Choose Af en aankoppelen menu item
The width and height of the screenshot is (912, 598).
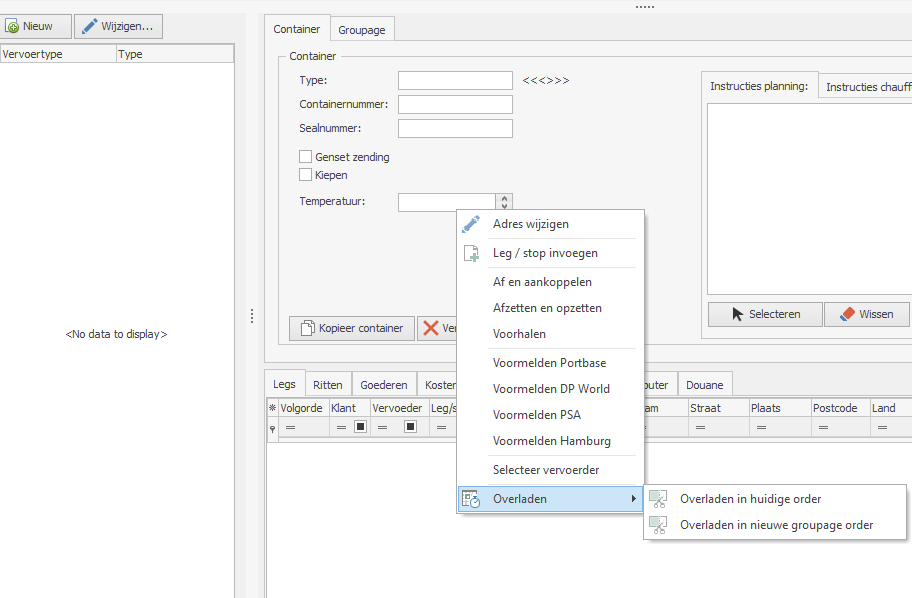coord(550,282)
